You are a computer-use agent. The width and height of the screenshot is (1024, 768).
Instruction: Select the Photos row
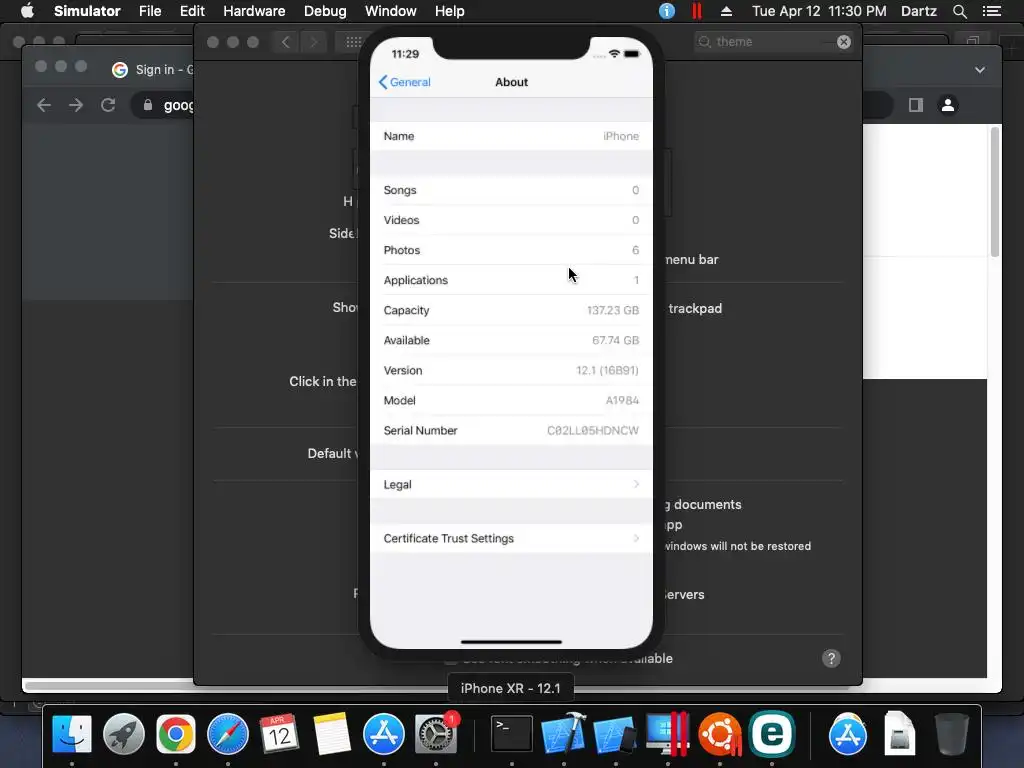tap(511, 250)
